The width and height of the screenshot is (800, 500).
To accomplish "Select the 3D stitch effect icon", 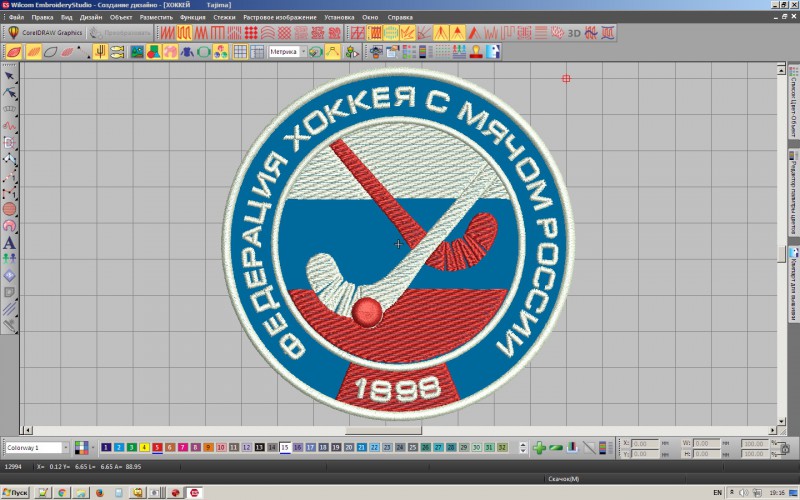I will pyautogui.click(x=574, y=33).
